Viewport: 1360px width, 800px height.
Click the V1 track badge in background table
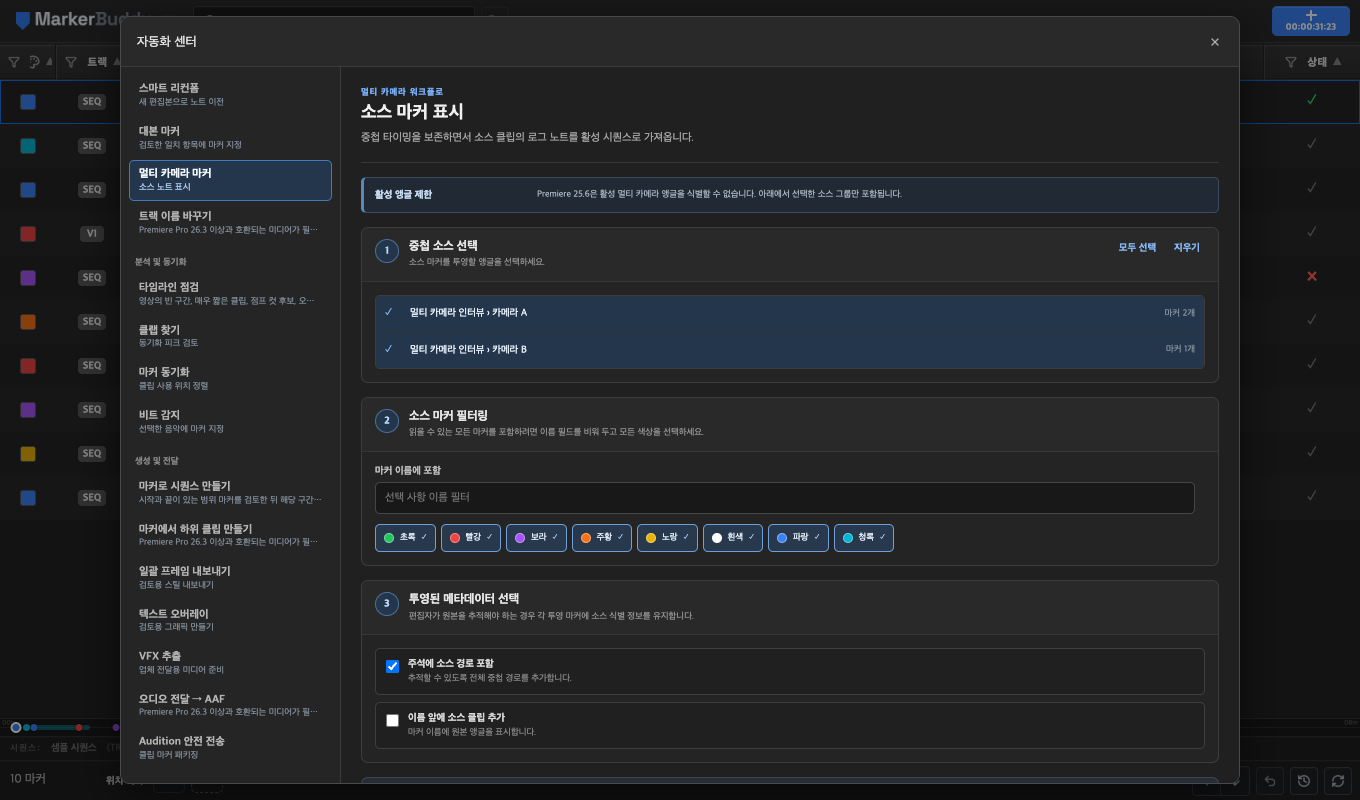pos(92,233)
